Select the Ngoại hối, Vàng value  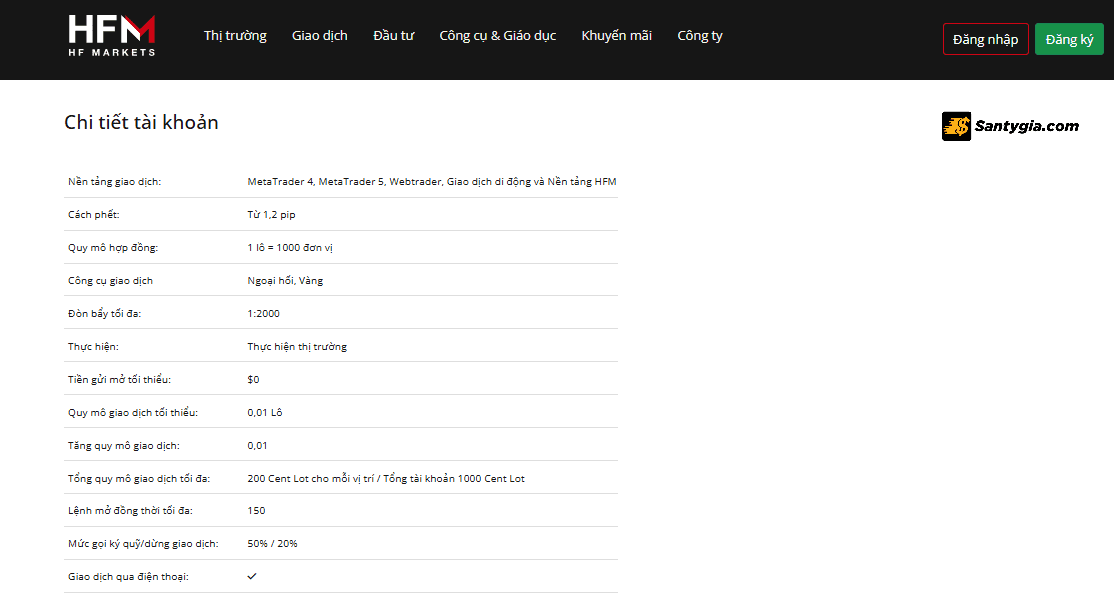coord(285,281)
